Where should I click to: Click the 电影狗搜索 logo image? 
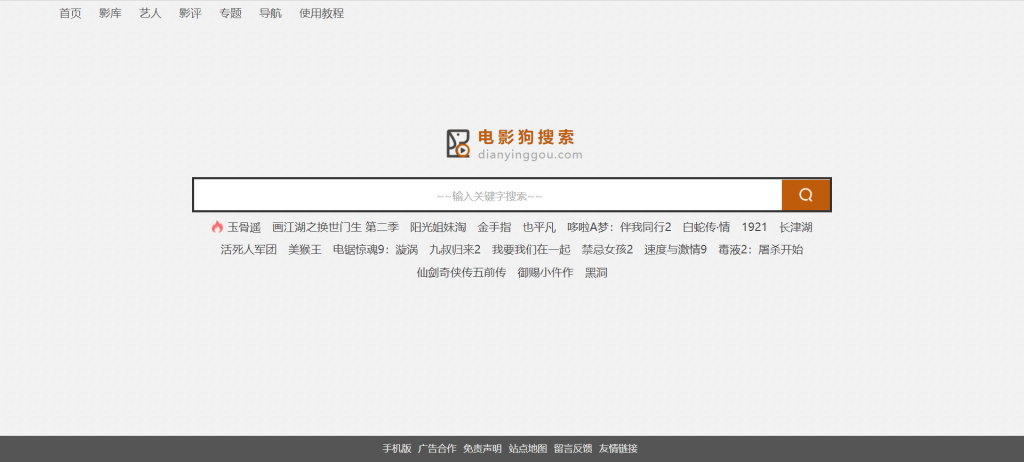pyautogui.click(x=514, y=144)
